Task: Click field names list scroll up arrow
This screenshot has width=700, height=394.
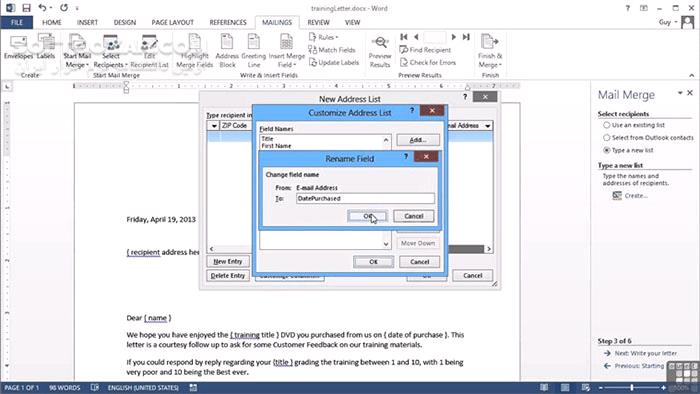Action: click(386, 140)
